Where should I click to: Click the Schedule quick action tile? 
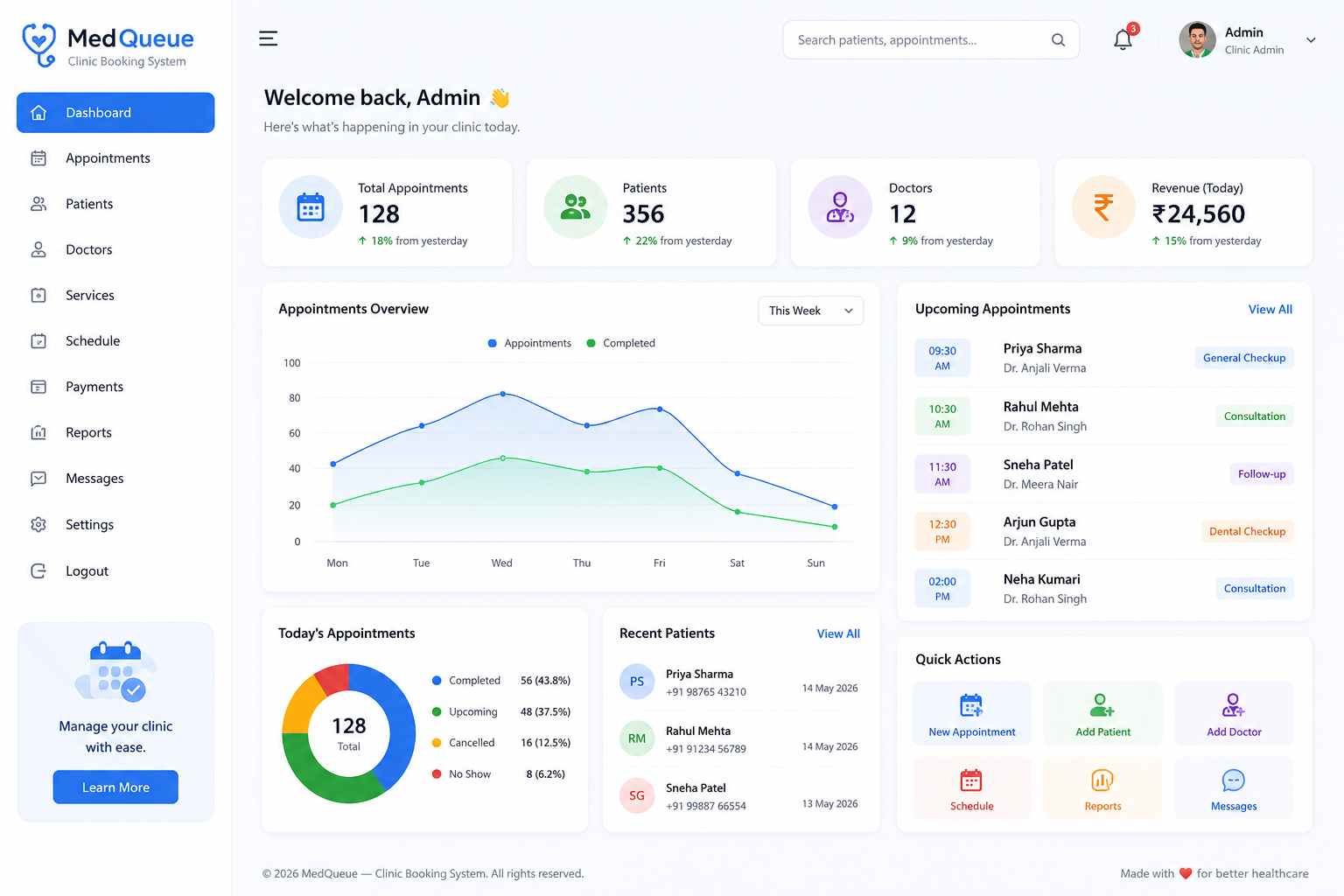pos(972,788)
